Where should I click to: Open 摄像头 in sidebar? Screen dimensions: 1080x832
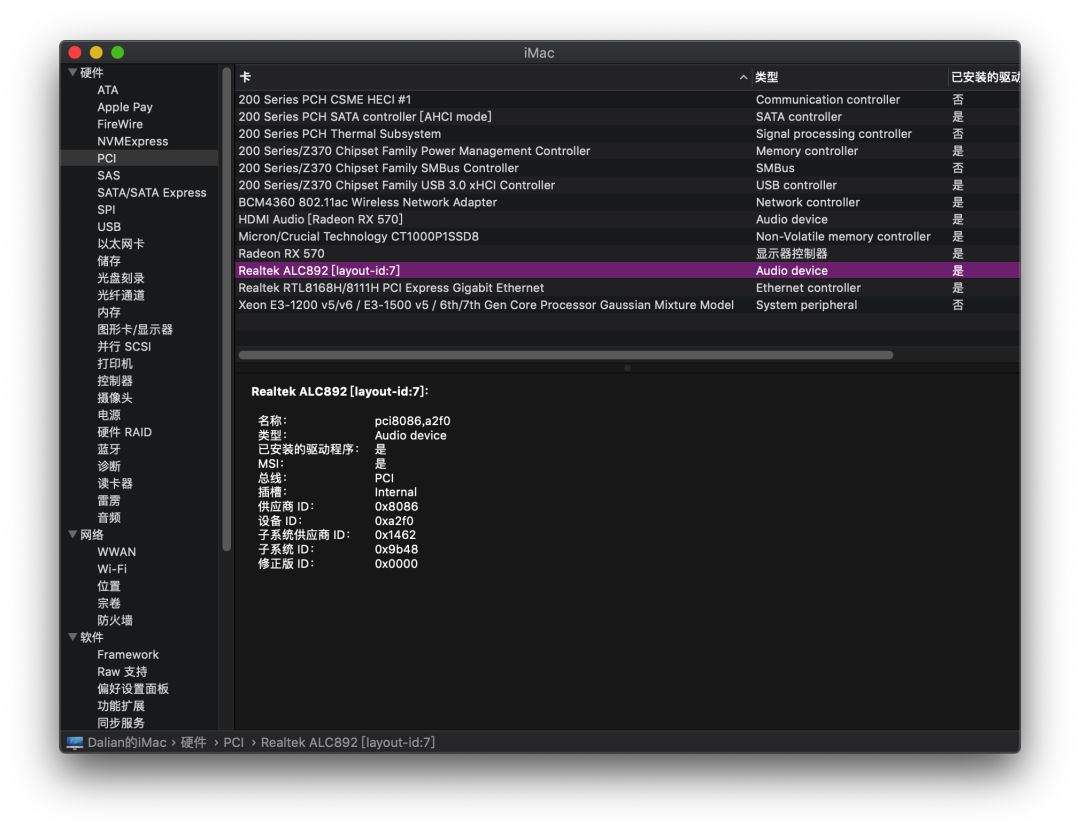pyautogui.click(x=114, y=398)
